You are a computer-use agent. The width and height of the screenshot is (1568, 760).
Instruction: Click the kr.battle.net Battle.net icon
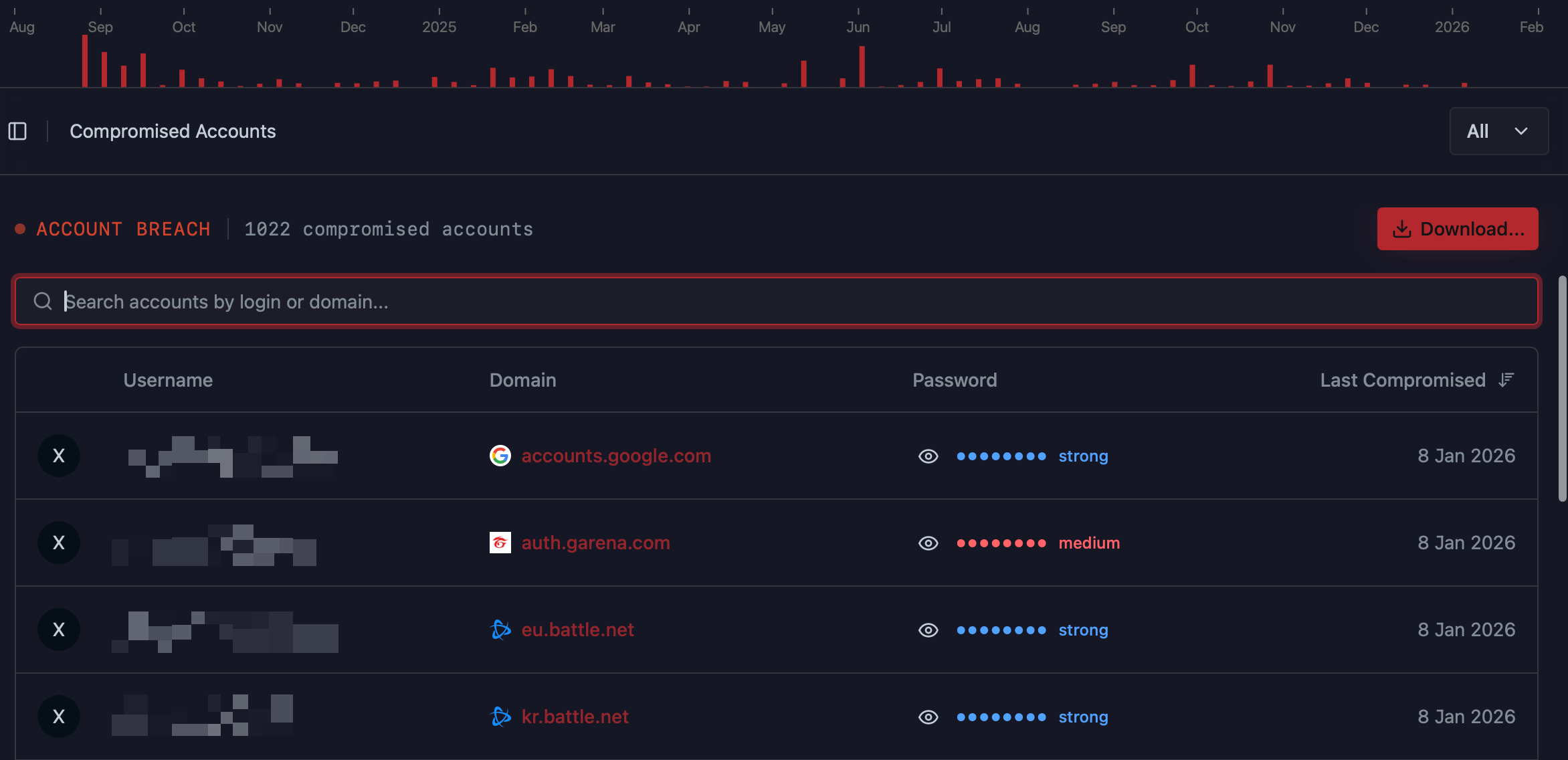500,717
